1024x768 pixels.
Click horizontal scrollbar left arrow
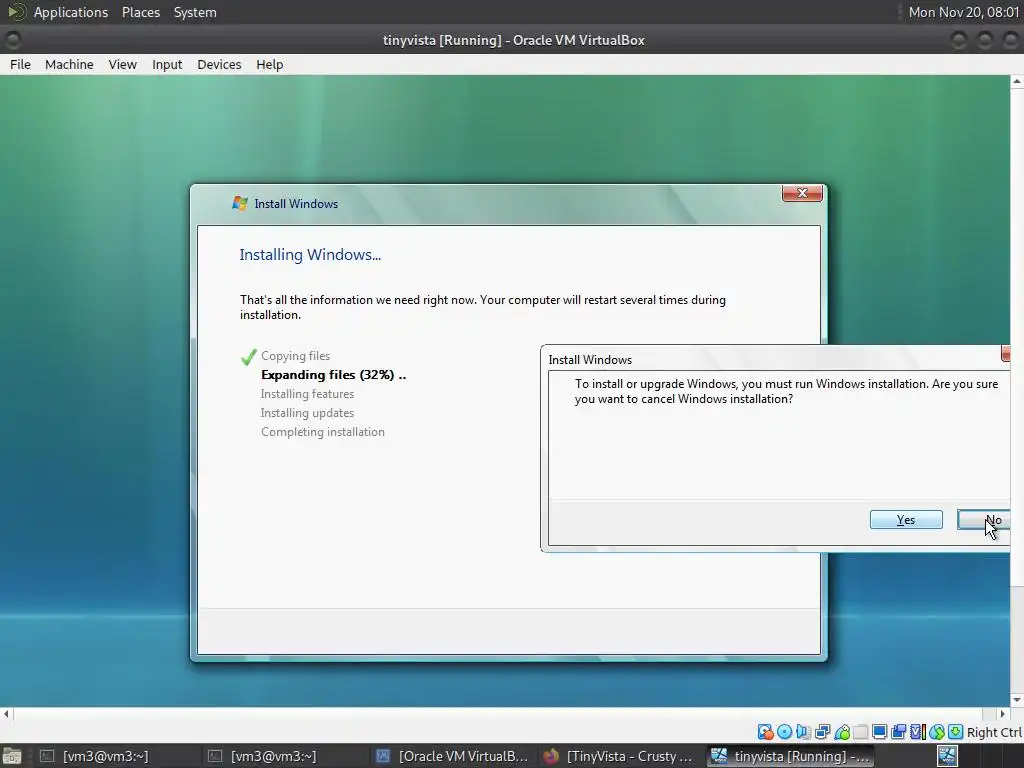[x=7, y=714]
